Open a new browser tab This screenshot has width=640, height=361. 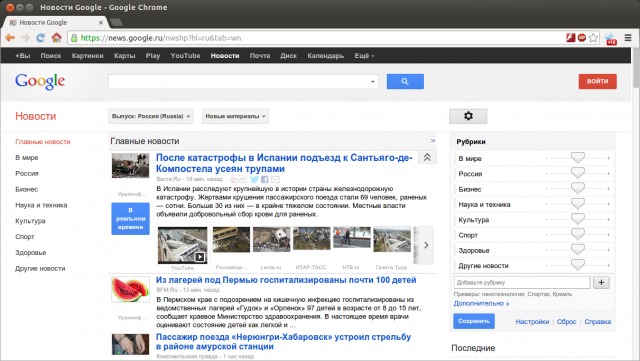(x=116, y=22)
